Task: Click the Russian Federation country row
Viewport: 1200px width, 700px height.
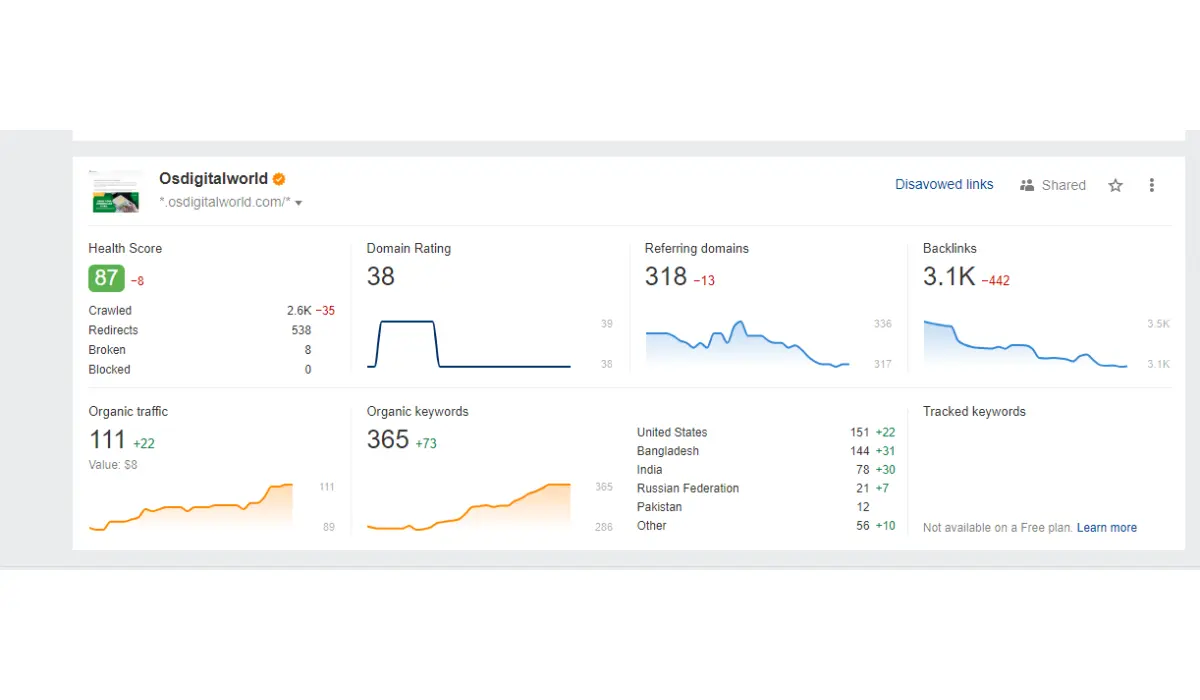Action: click(766, 489)
